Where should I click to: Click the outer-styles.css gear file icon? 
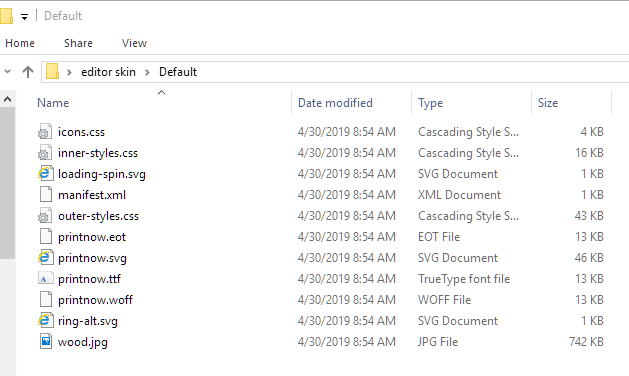click(45, 215)
